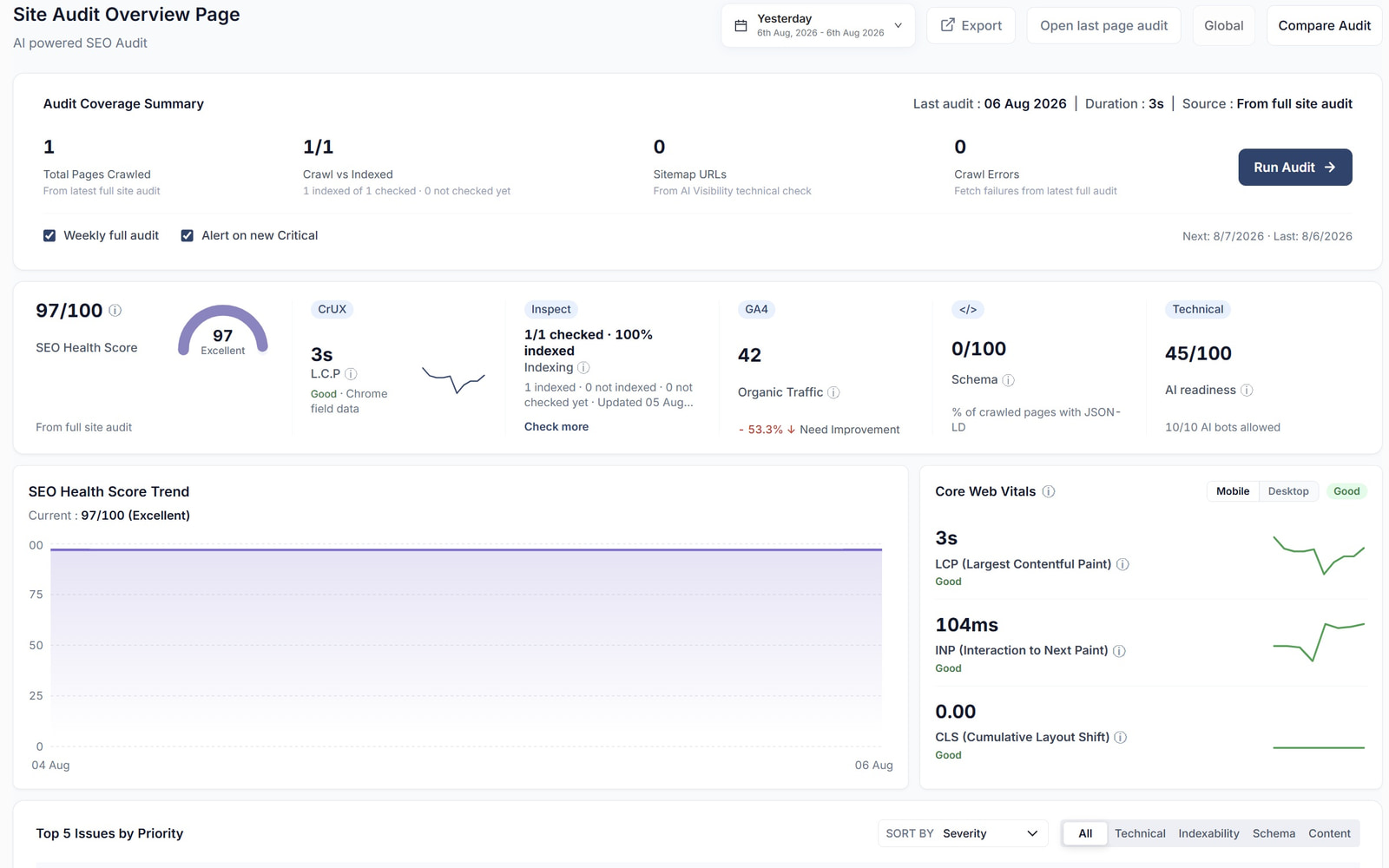The image size is (1389, 868).
Task: Click 'From full site audit' source text in header
Action: pyautogui.click(x=1294, y=103)
